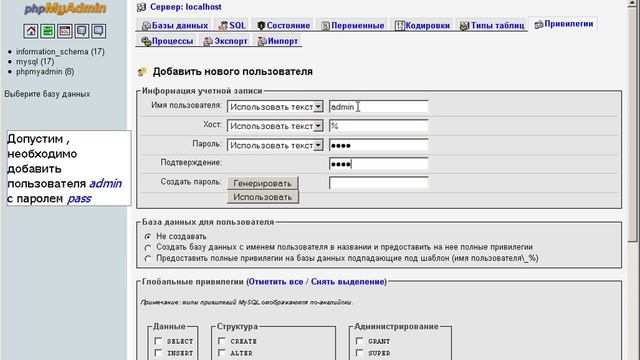Click the Подтверждение password field
Viewport: 640px width, 360px height.
(x=378, y=164)
